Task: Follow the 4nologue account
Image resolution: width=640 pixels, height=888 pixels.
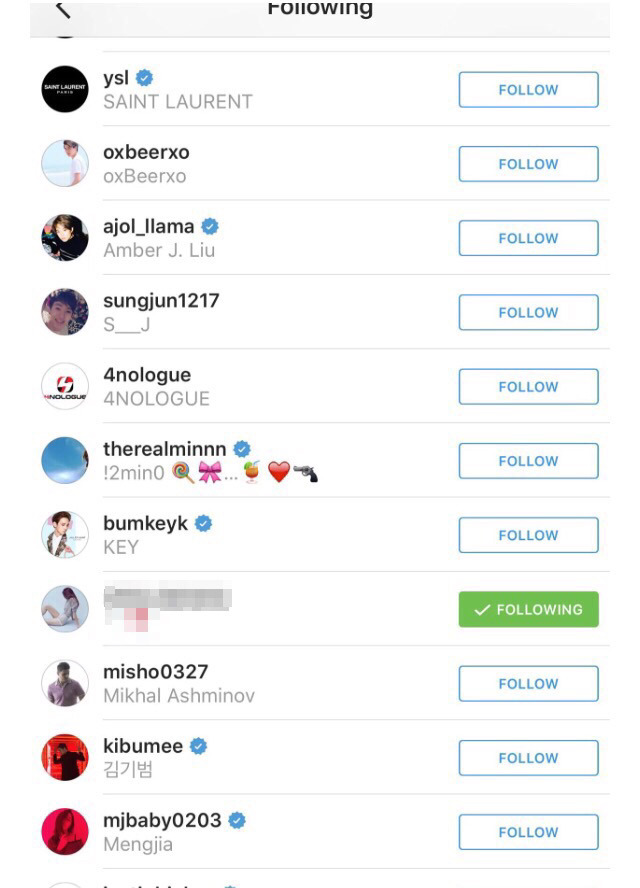Action: pyautogui.click(x=528, y=386)
